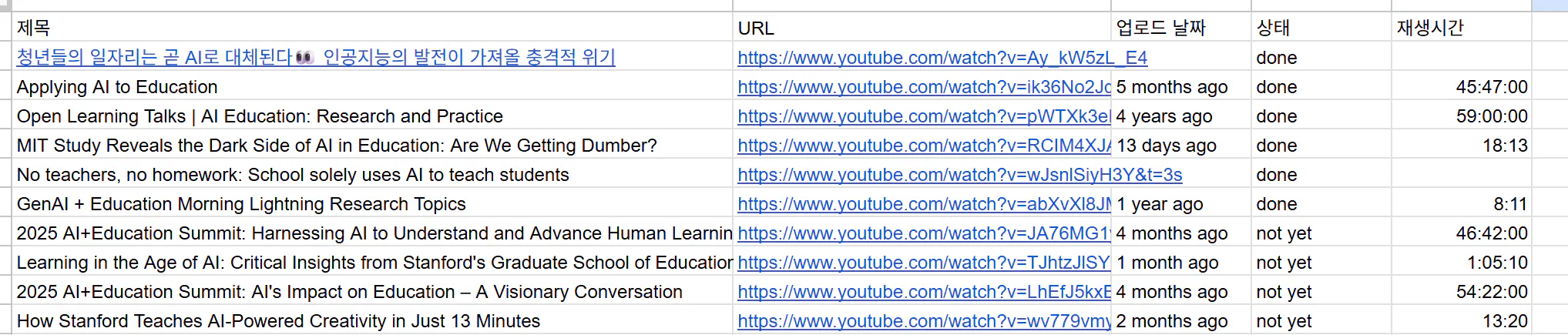
Task: Open URL for GenAI + Education Morning Lightning
Action: pos(923,204)
